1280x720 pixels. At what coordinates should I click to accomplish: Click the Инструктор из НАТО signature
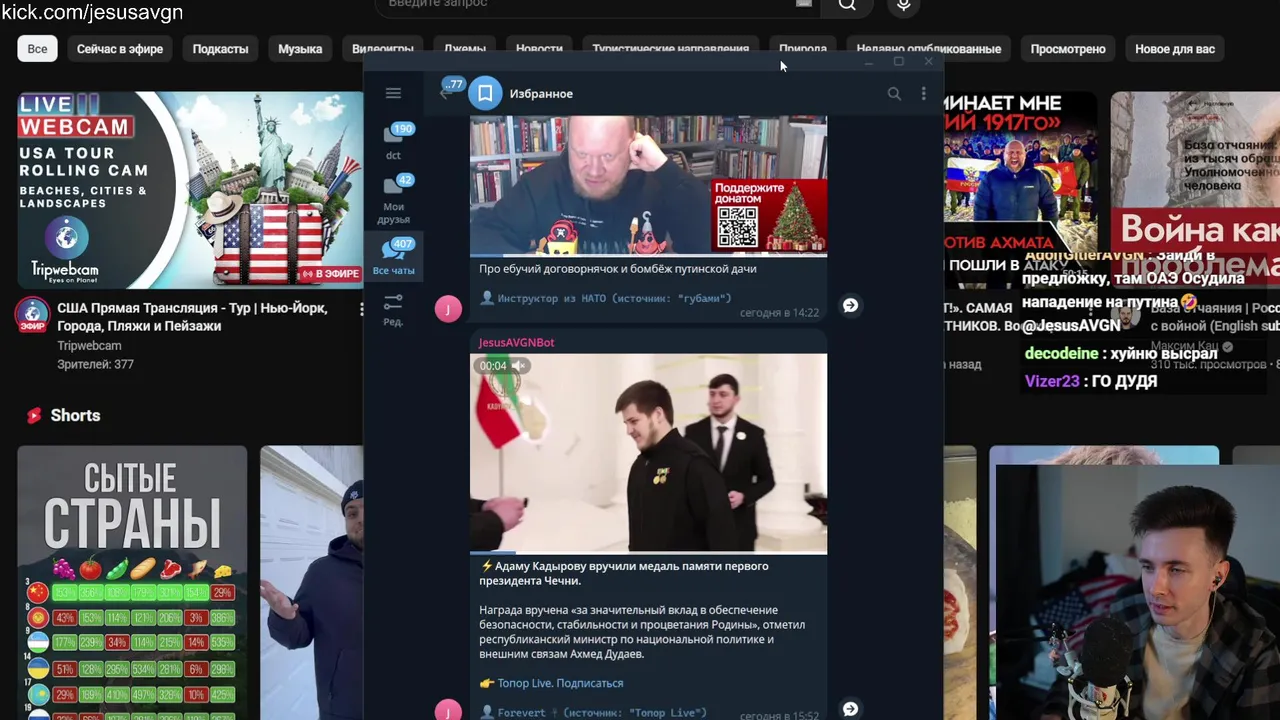tap(606, 298)
